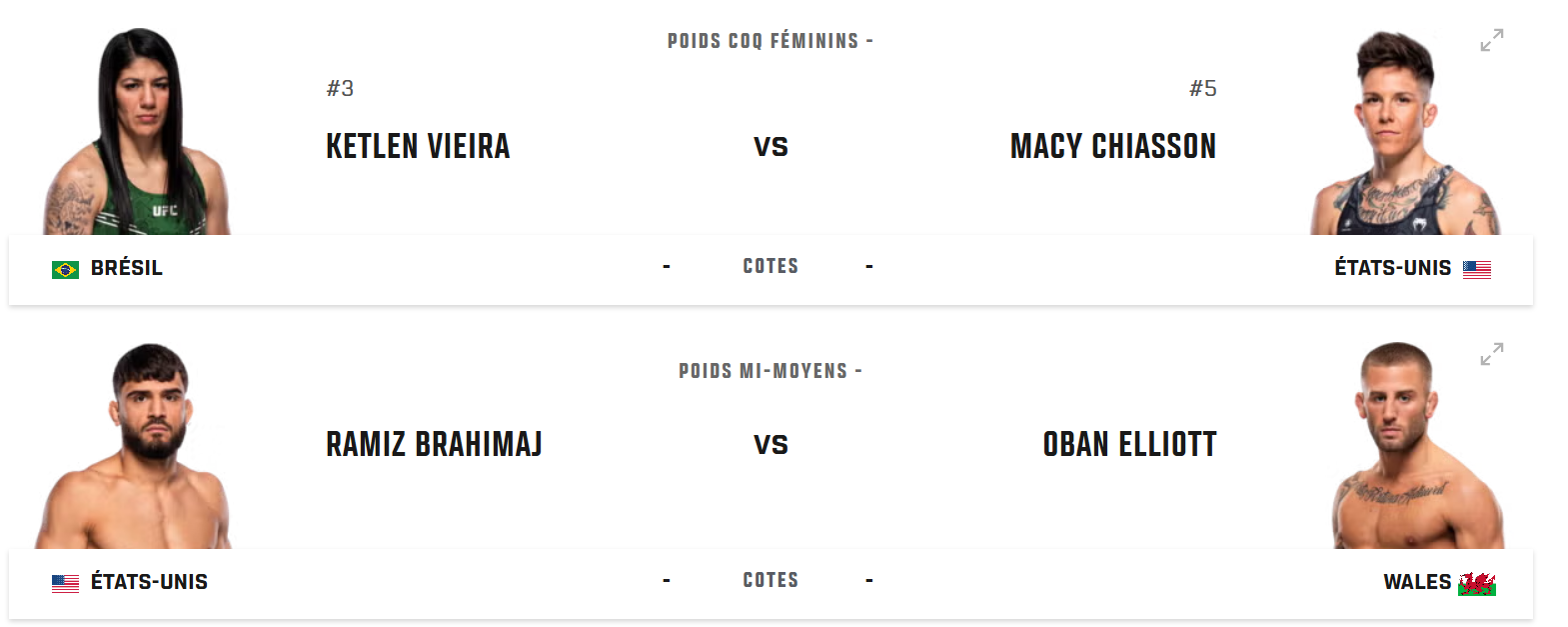Open the Ramiz Brahimaj profile link
This screenshot has height=627, width=1568.
click(434, 444)
